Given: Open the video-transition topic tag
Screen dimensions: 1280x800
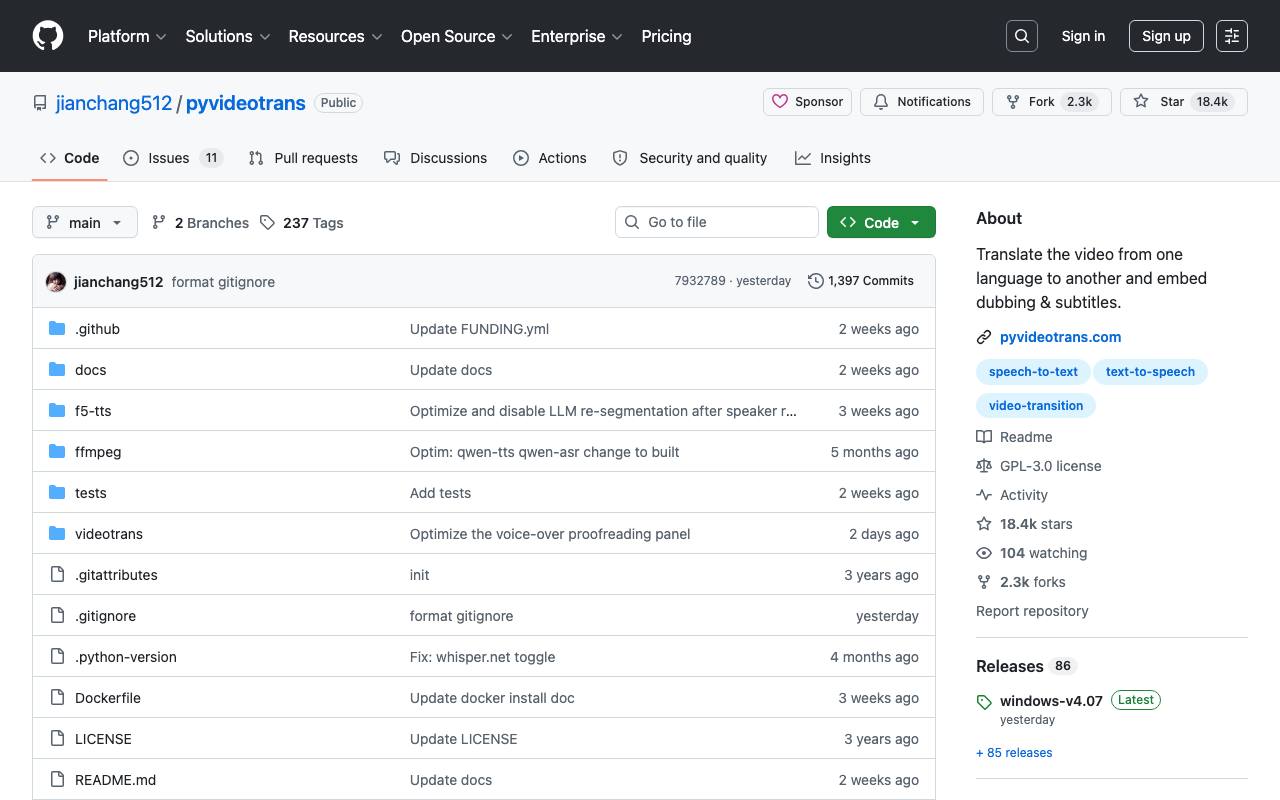Looking at the screenshot, I should point(1036,406).
